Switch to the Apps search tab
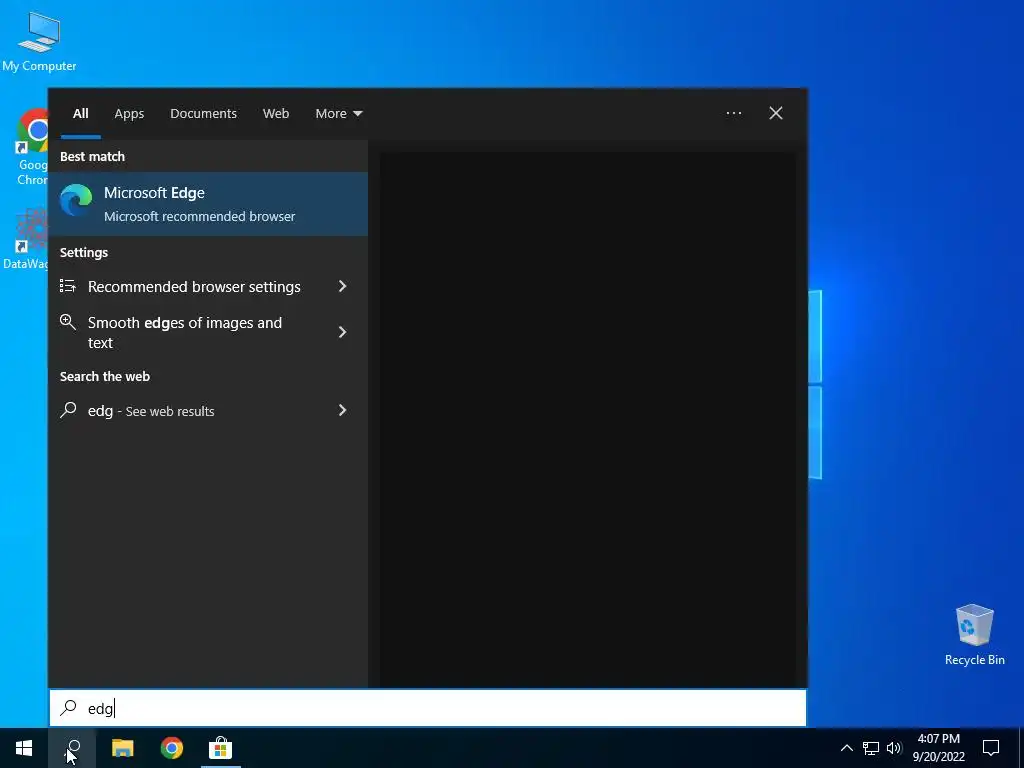Screen dimensions: 1024x768 [x=129, y=114]
